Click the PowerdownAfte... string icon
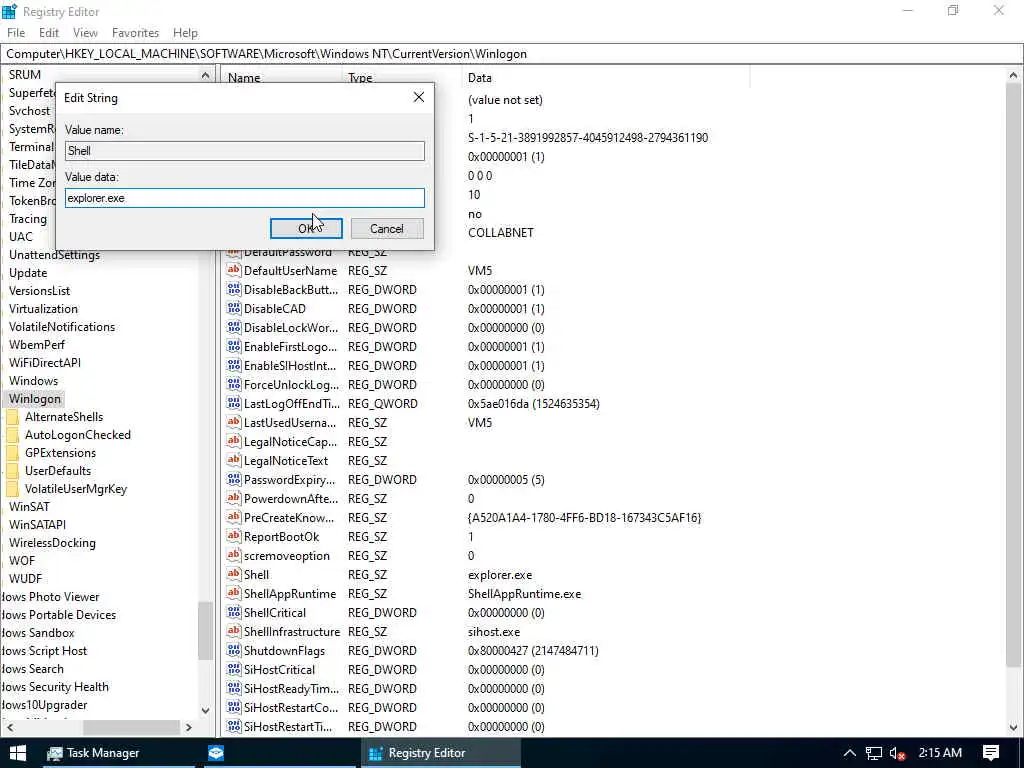1024x768 pixels. [x=234, y=498]
